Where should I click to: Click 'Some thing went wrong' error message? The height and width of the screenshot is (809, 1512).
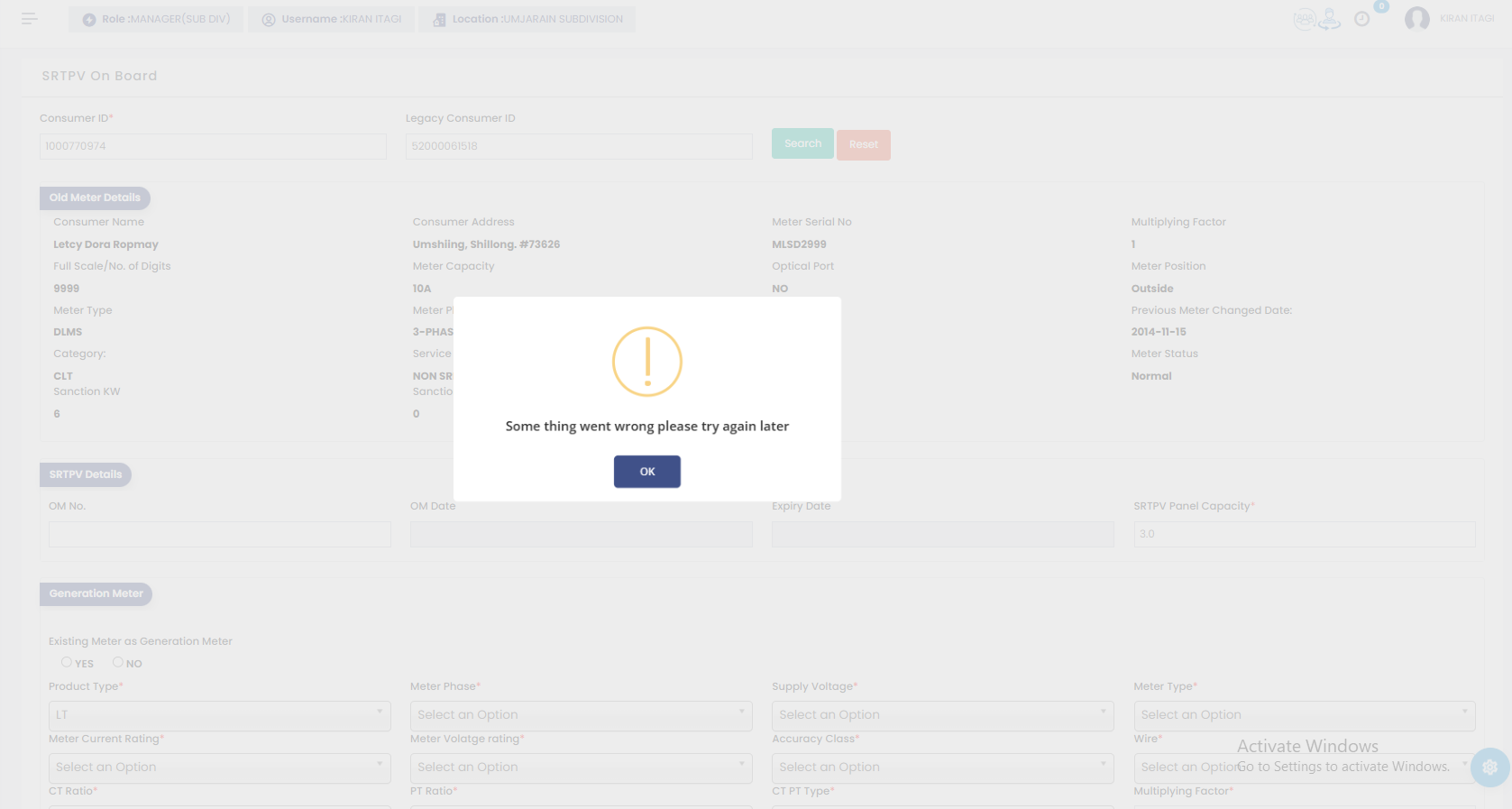(647, 426)
